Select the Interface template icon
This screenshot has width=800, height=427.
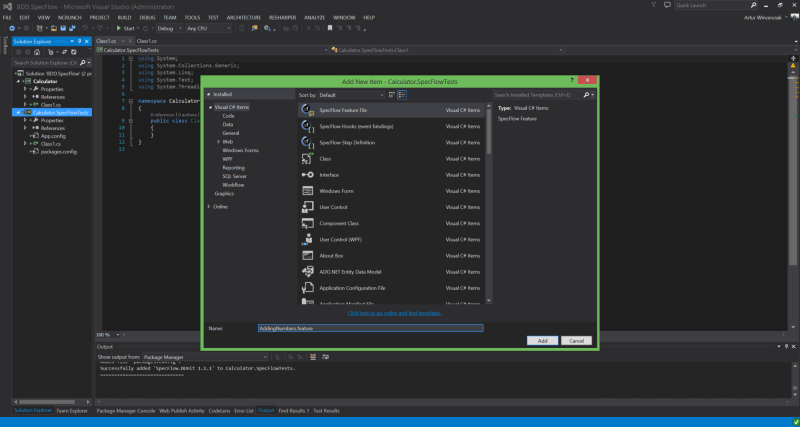pos(308,174)
